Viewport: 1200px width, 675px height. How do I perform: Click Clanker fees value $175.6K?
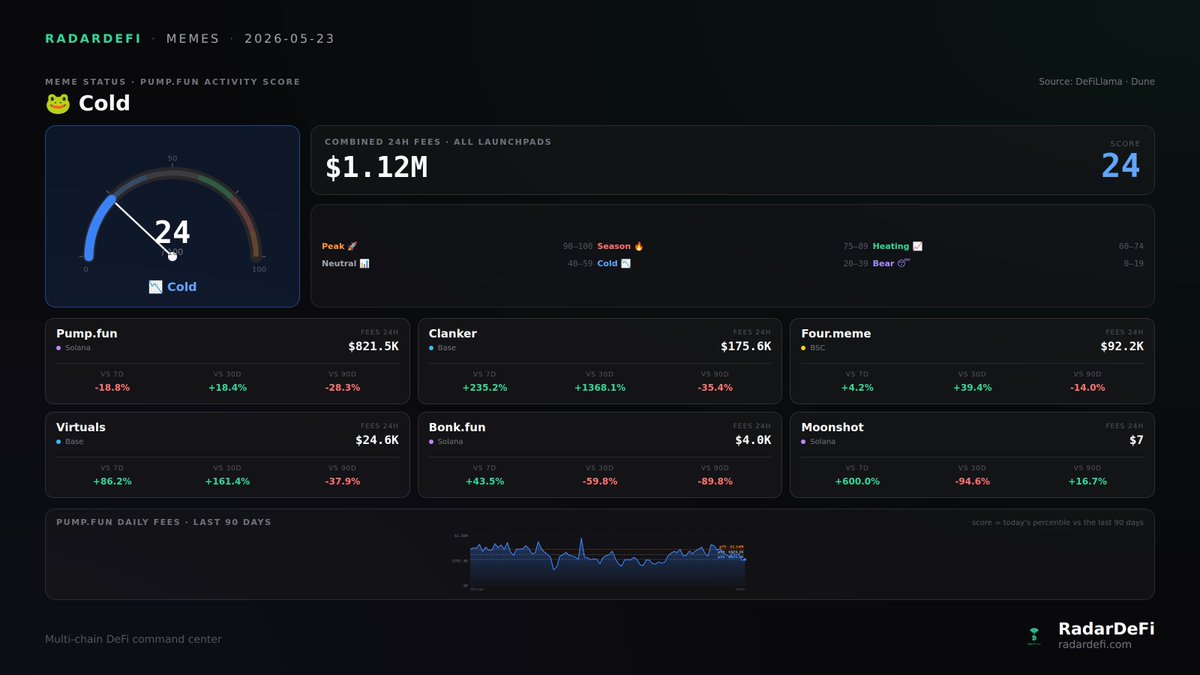coord(746,346)
